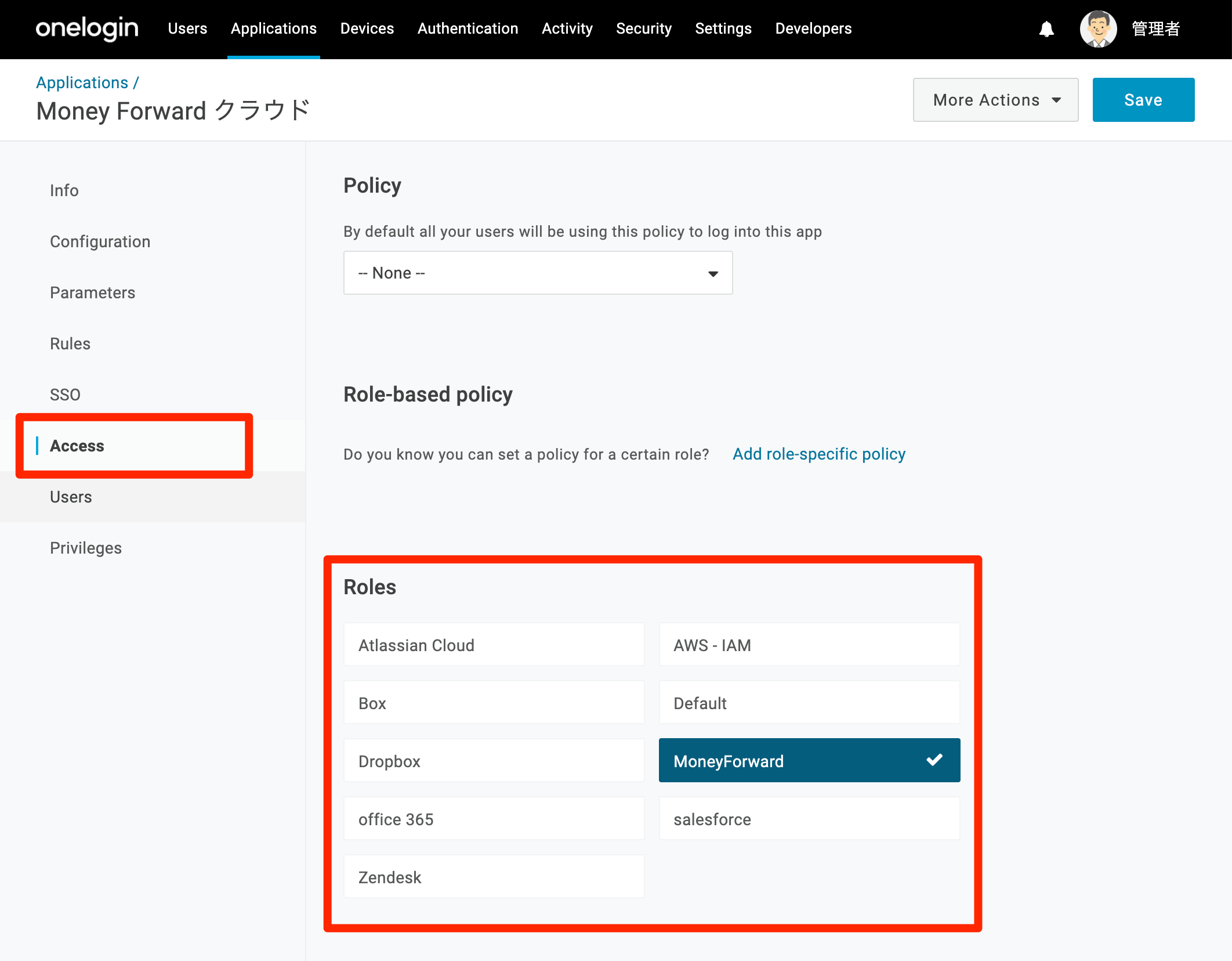Open the Applications top menu
Screen dimensions: 1232x961
point(274,28)
